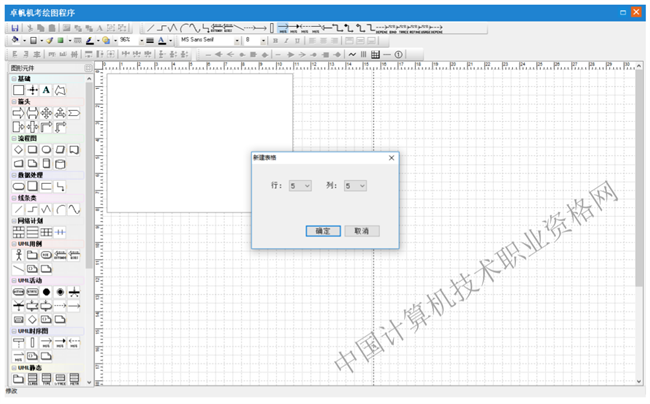650x404 pixels.
Task: Open the 行 (rows) dropdown
Action: pyautogui.click(x=300, y=186)
